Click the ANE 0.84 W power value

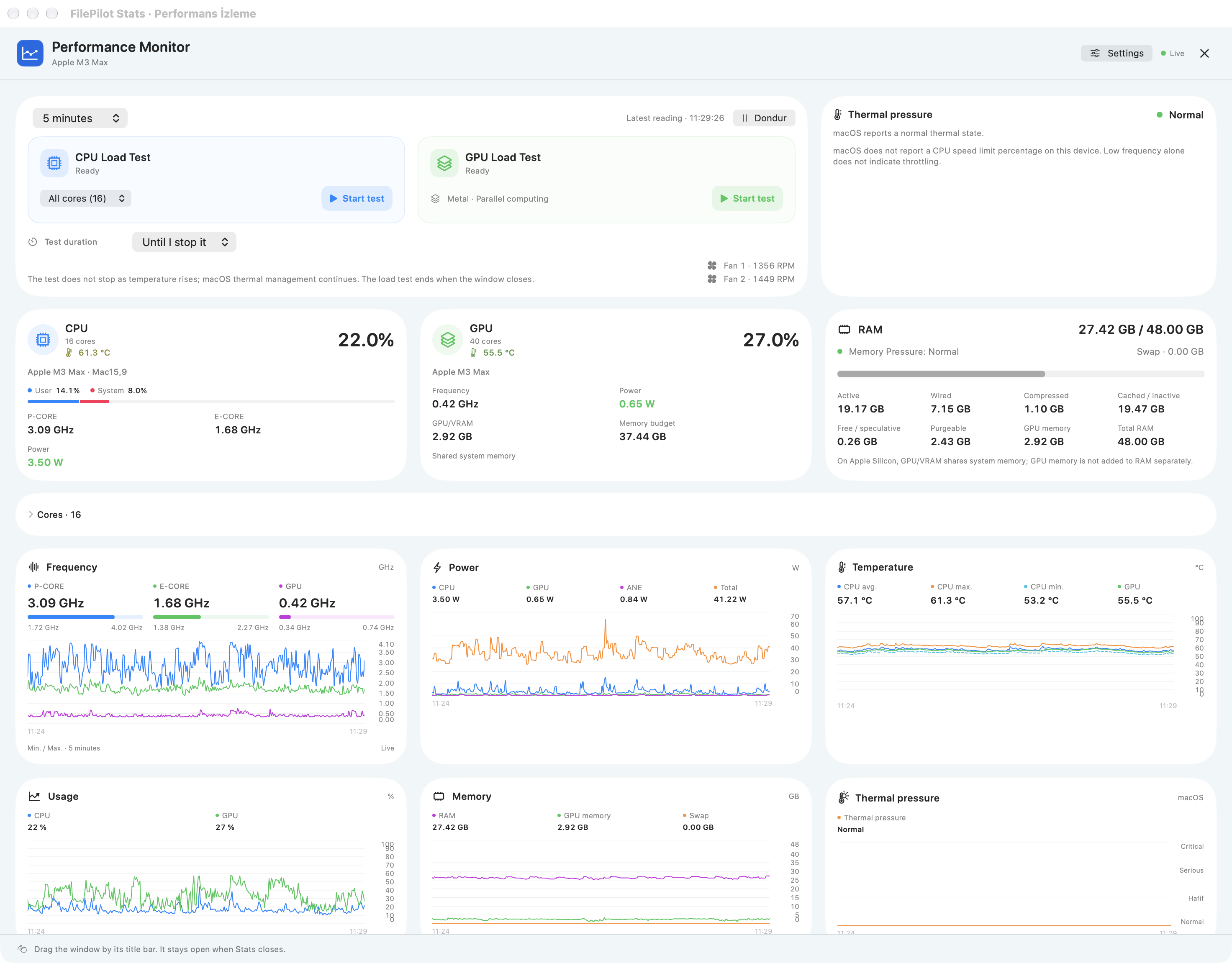pos(634,599)
